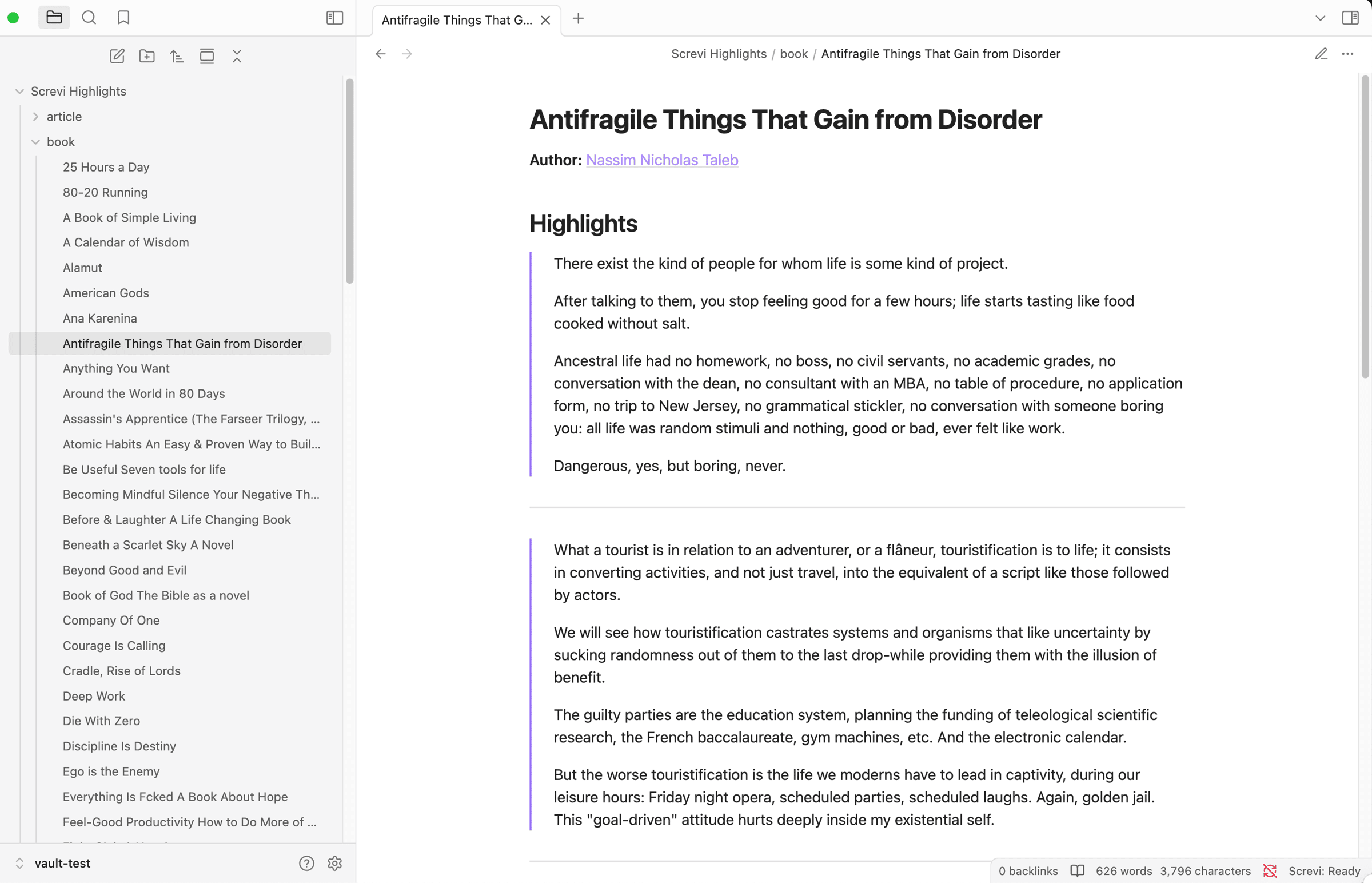Open the Nassim Nicholas Taleb link
The height and width of the screenshot is (883, 1372).
click(661, 160)
